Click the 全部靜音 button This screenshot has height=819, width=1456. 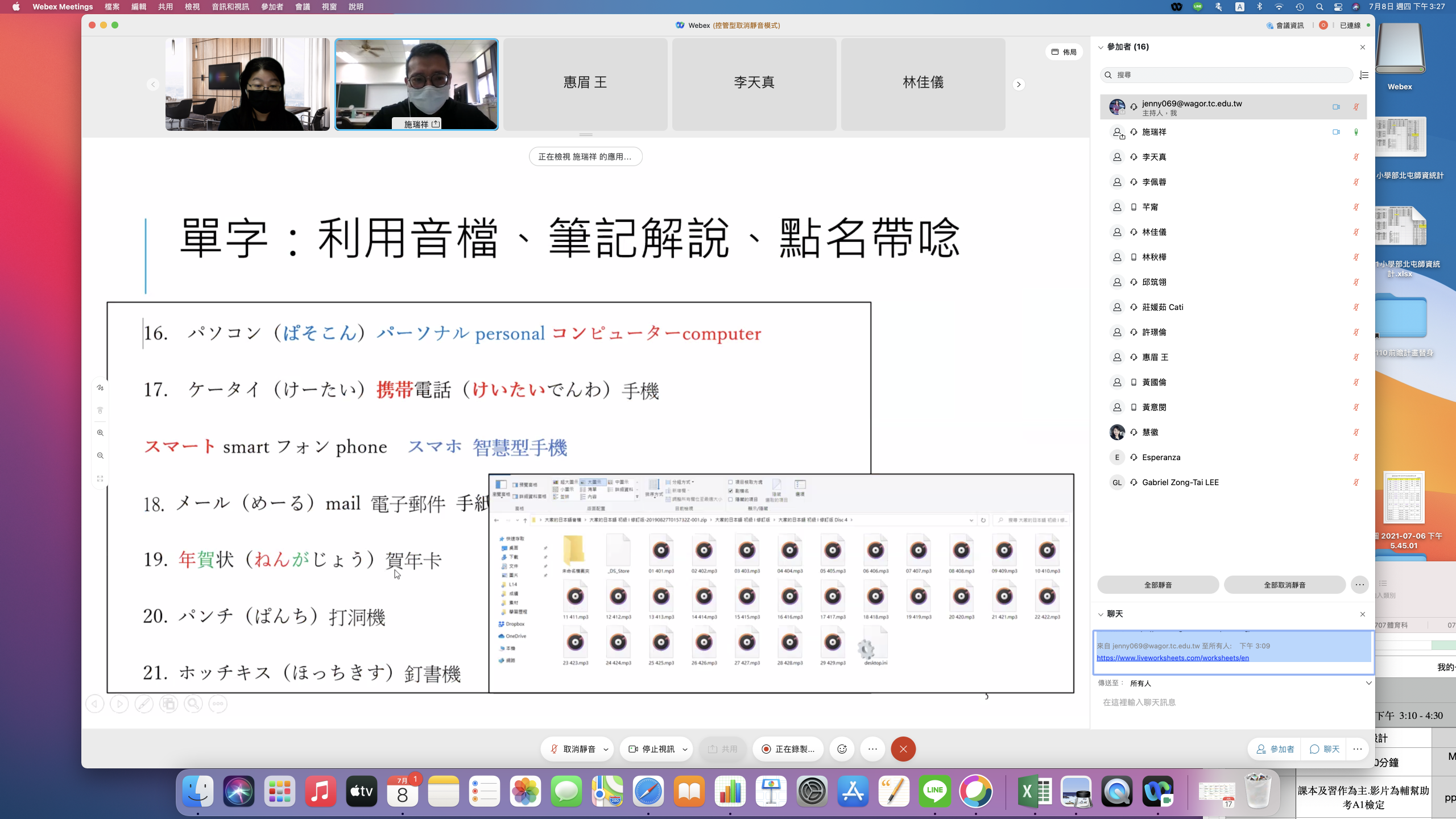tap(1157, 585)
